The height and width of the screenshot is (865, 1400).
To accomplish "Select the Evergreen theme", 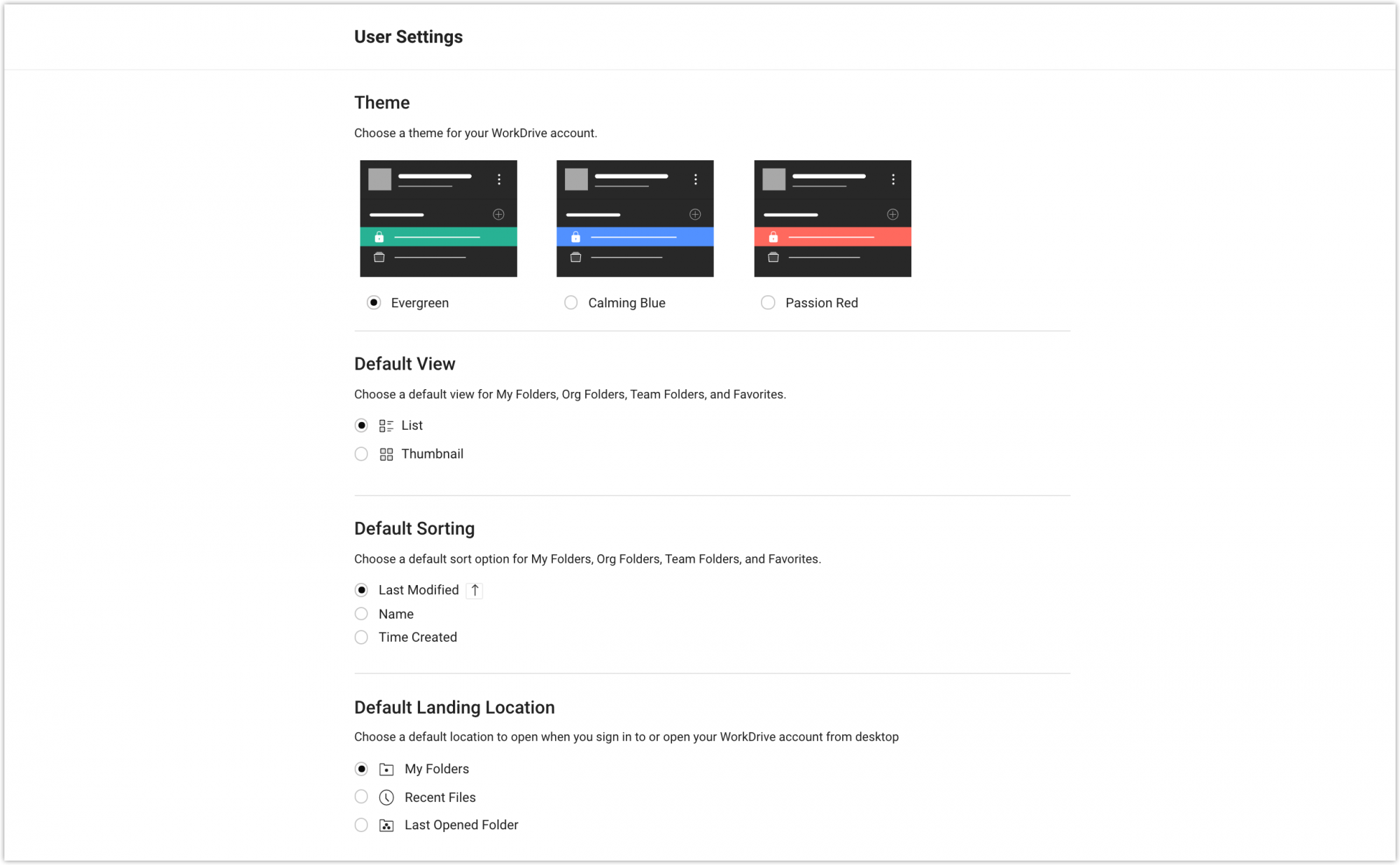I will point(373,302).
